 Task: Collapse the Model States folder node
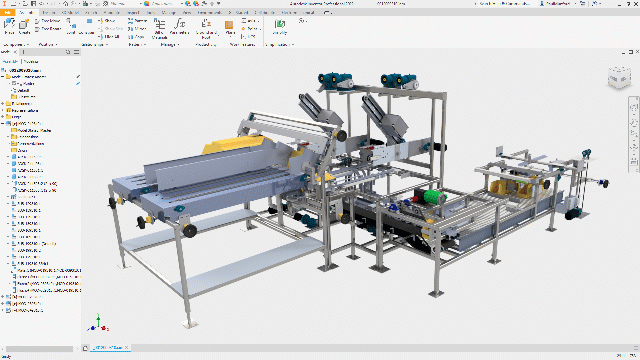point(3,77)
